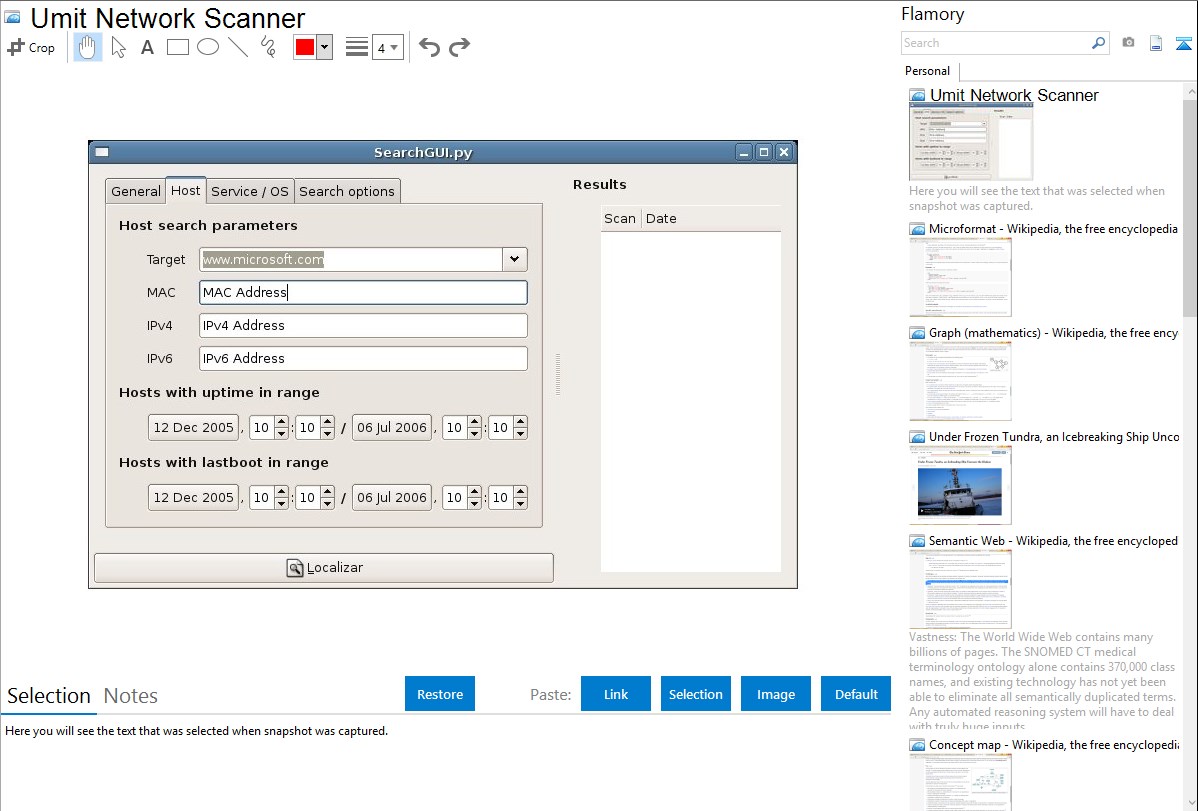1198x811 pixels.
Task: Click the Microformat snapshot's cloud icon
Action: pos(918,229)
